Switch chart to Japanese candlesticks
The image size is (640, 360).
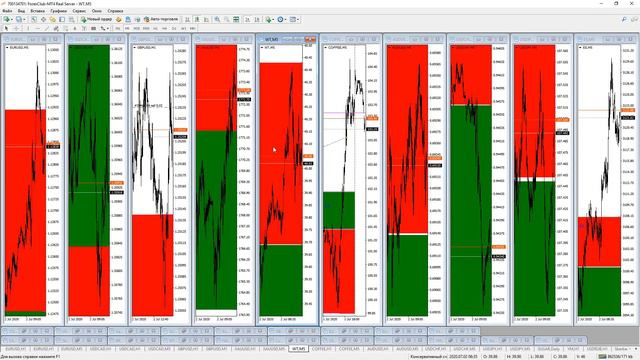point(197,19)
